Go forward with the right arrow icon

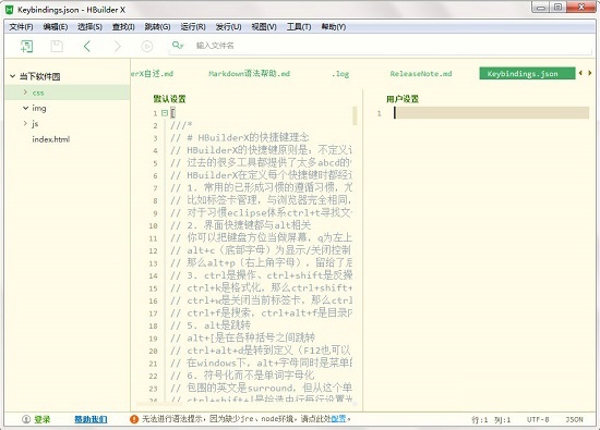(117, 46)
